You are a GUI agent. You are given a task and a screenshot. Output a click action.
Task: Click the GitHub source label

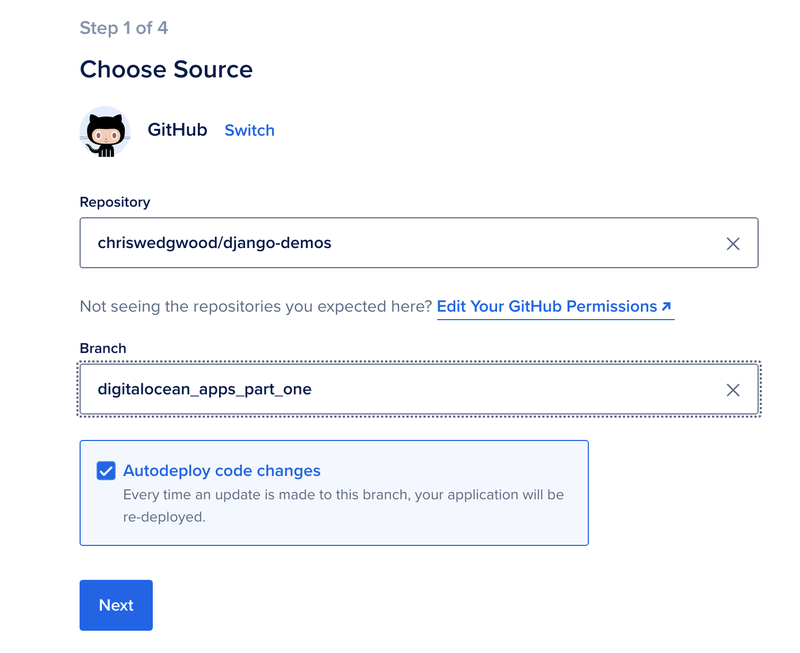[x=177, y=130]
